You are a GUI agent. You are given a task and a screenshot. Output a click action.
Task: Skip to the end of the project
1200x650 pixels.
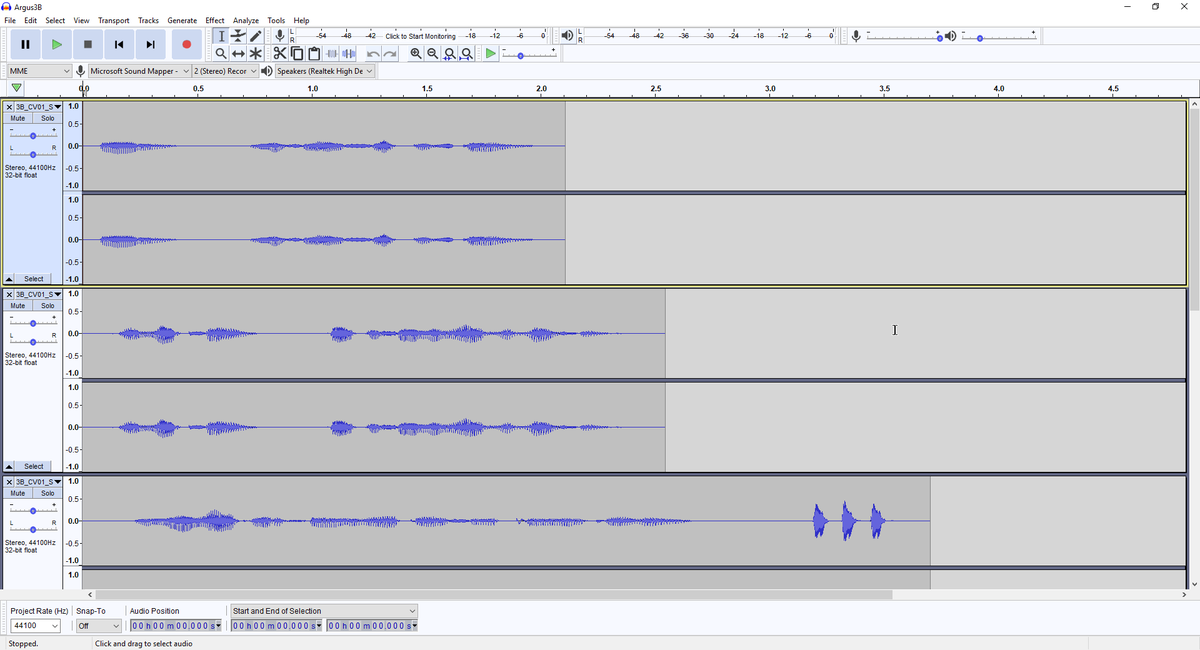click(x=150, y=44)
